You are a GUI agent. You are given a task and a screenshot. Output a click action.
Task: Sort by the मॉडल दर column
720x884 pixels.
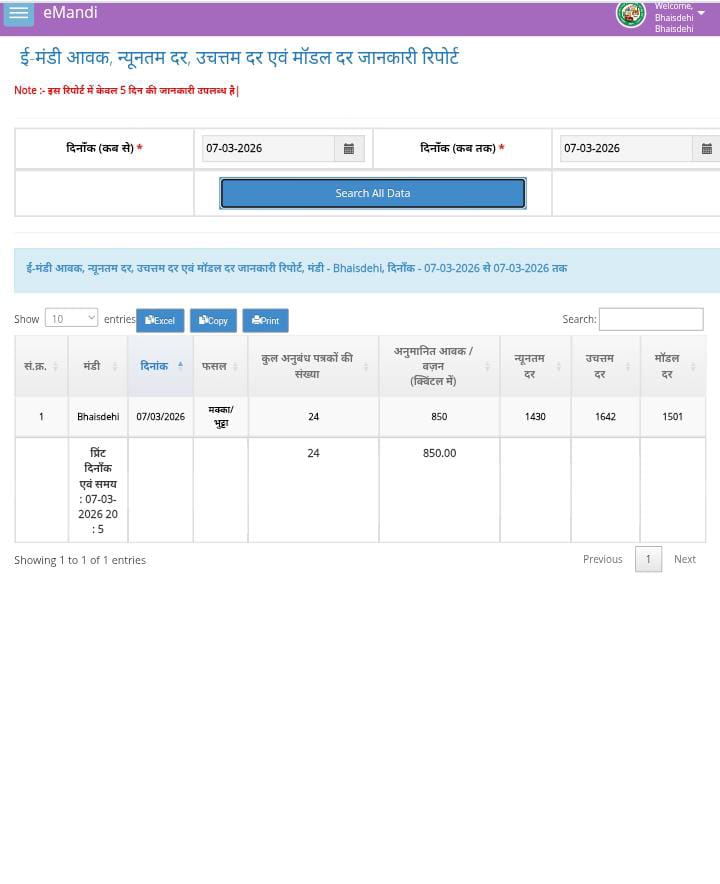[x=672, y=366]
